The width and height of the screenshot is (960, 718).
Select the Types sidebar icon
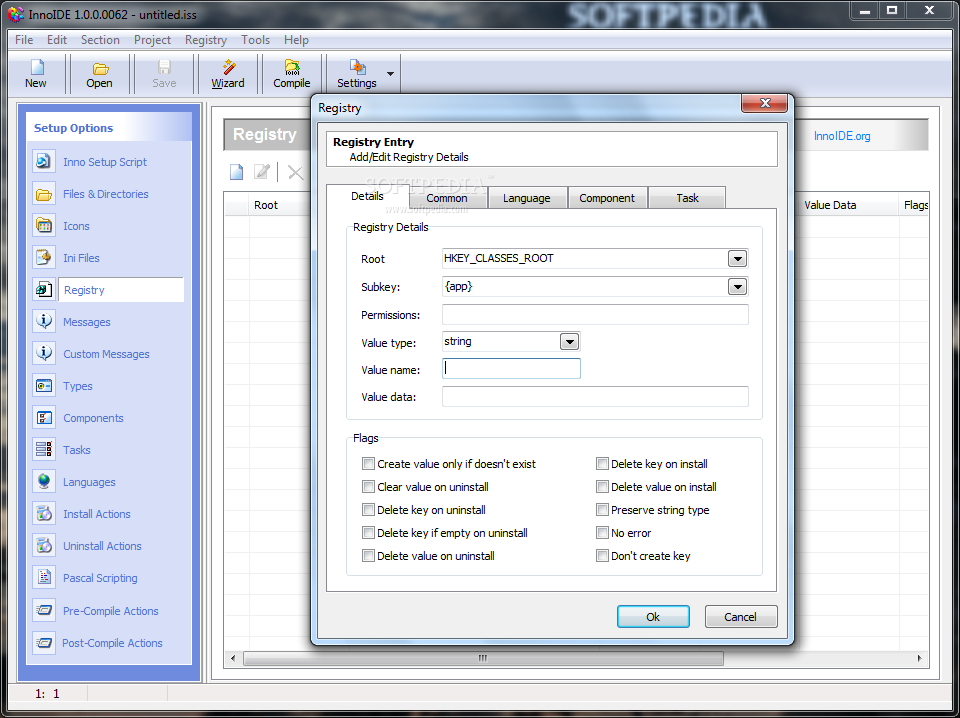(x=44, y=386)
